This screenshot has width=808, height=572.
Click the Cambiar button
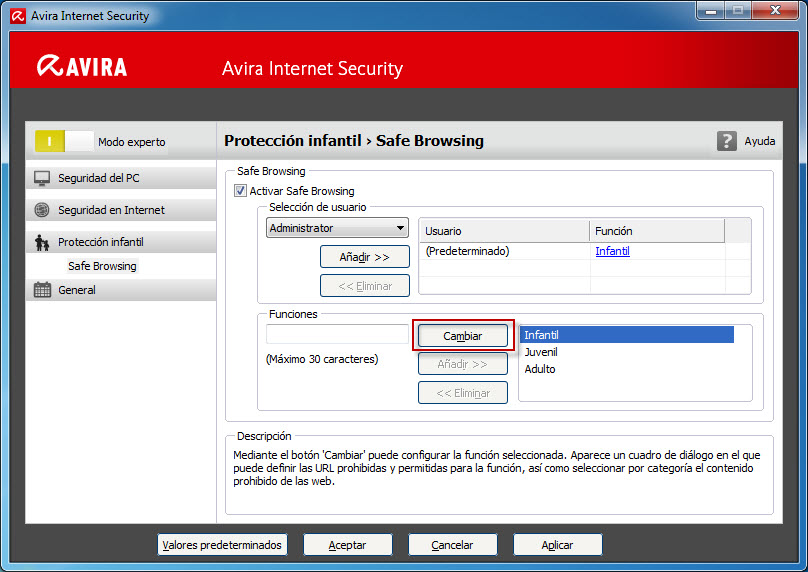click(463, 336)
